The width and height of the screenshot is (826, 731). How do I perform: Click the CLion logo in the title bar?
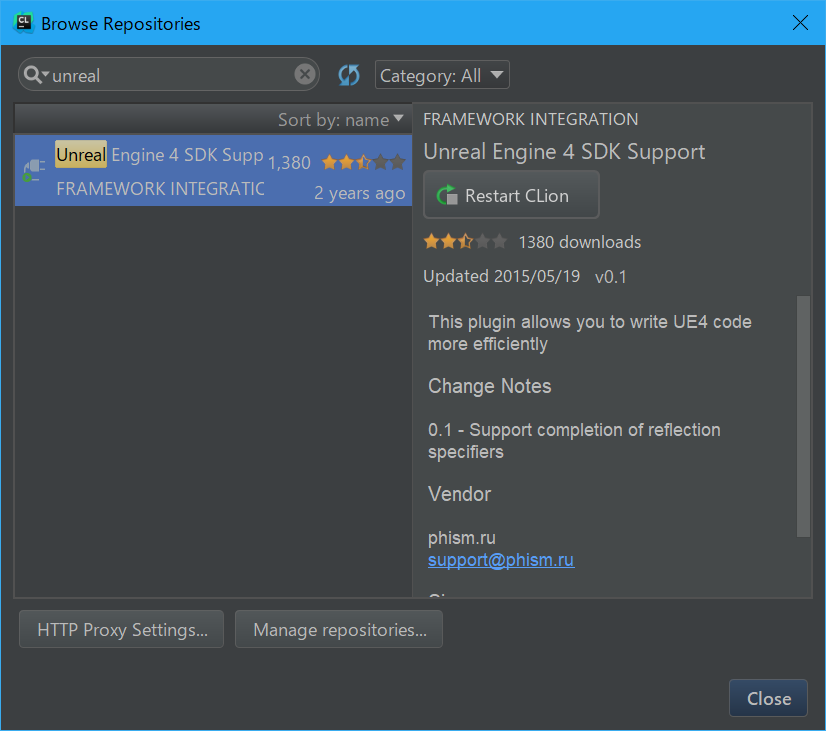point(23,23)
